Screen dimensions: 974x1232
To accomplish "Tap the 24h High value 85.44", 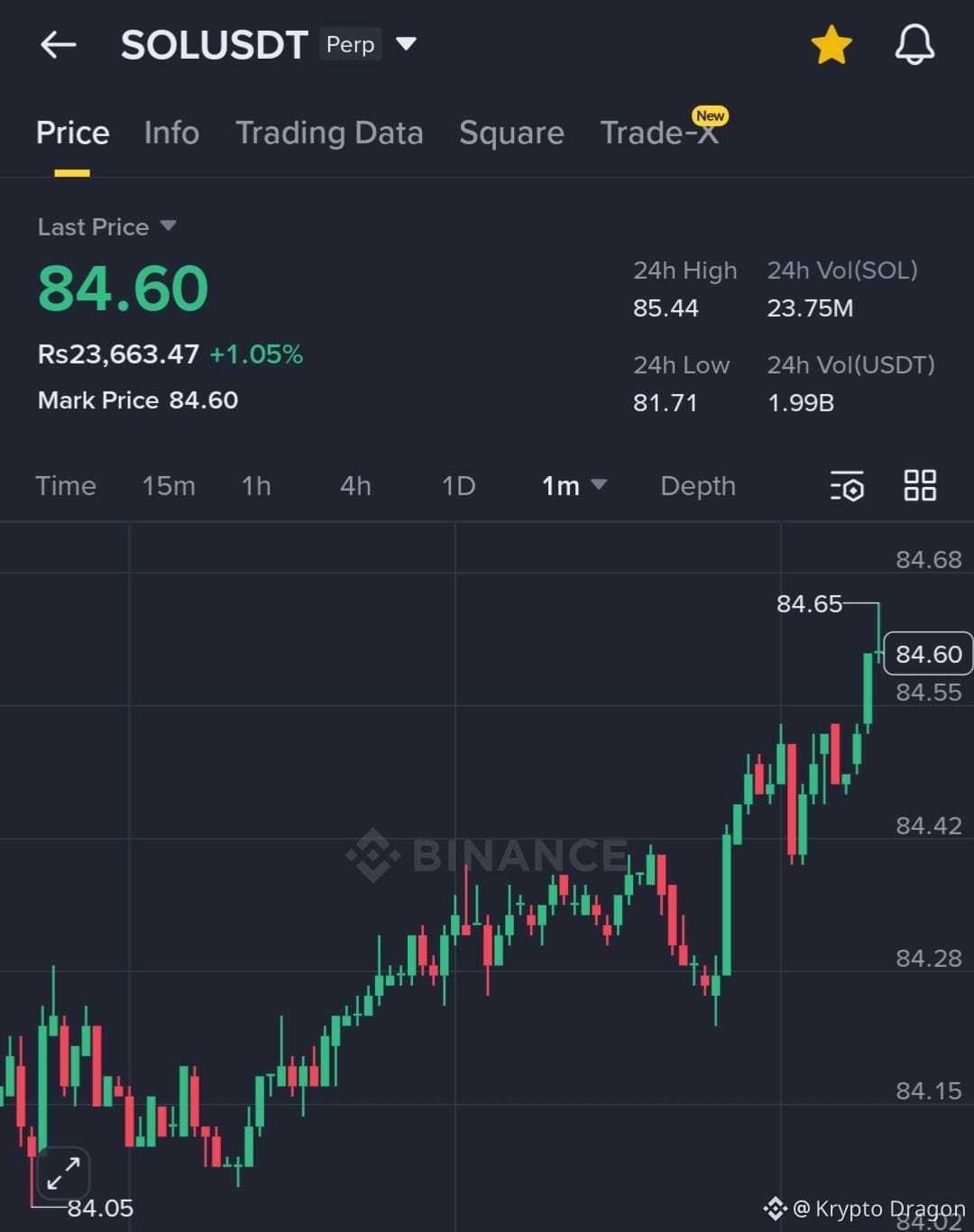I will [x=666, y=308].
